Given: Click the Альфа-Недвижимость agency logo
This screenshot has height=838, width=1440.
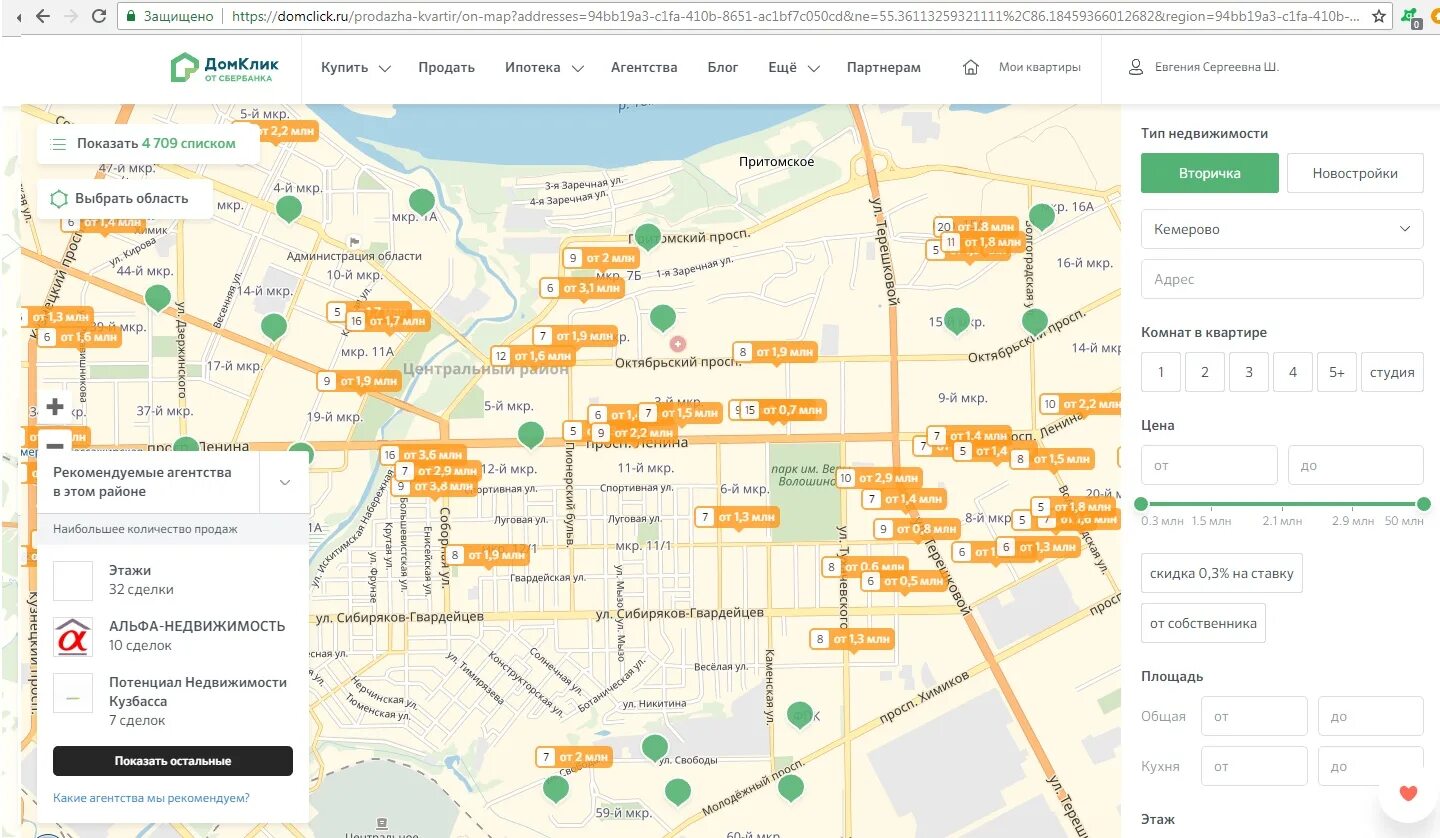Looking at the screenshot, I should pos(72,636).
